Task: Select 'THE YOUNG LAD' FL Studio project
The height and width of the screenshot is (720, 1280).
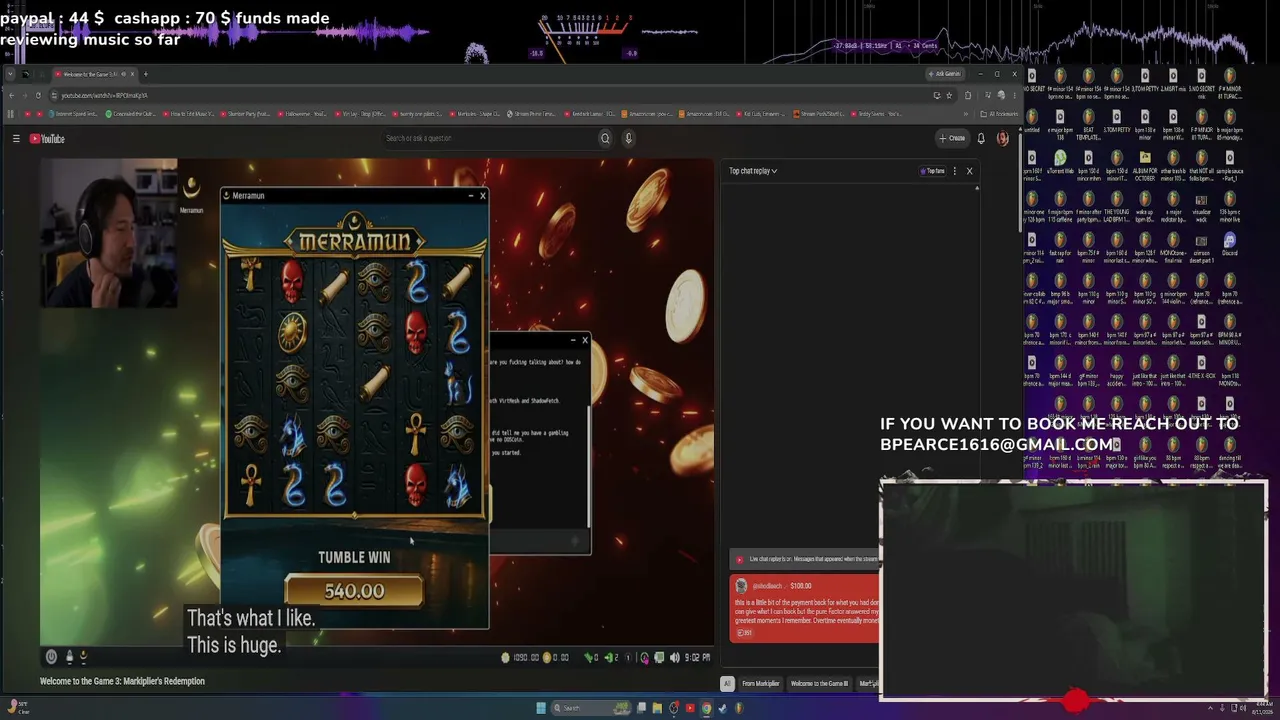Action: pyautogui.click(x=1116, y=206)
